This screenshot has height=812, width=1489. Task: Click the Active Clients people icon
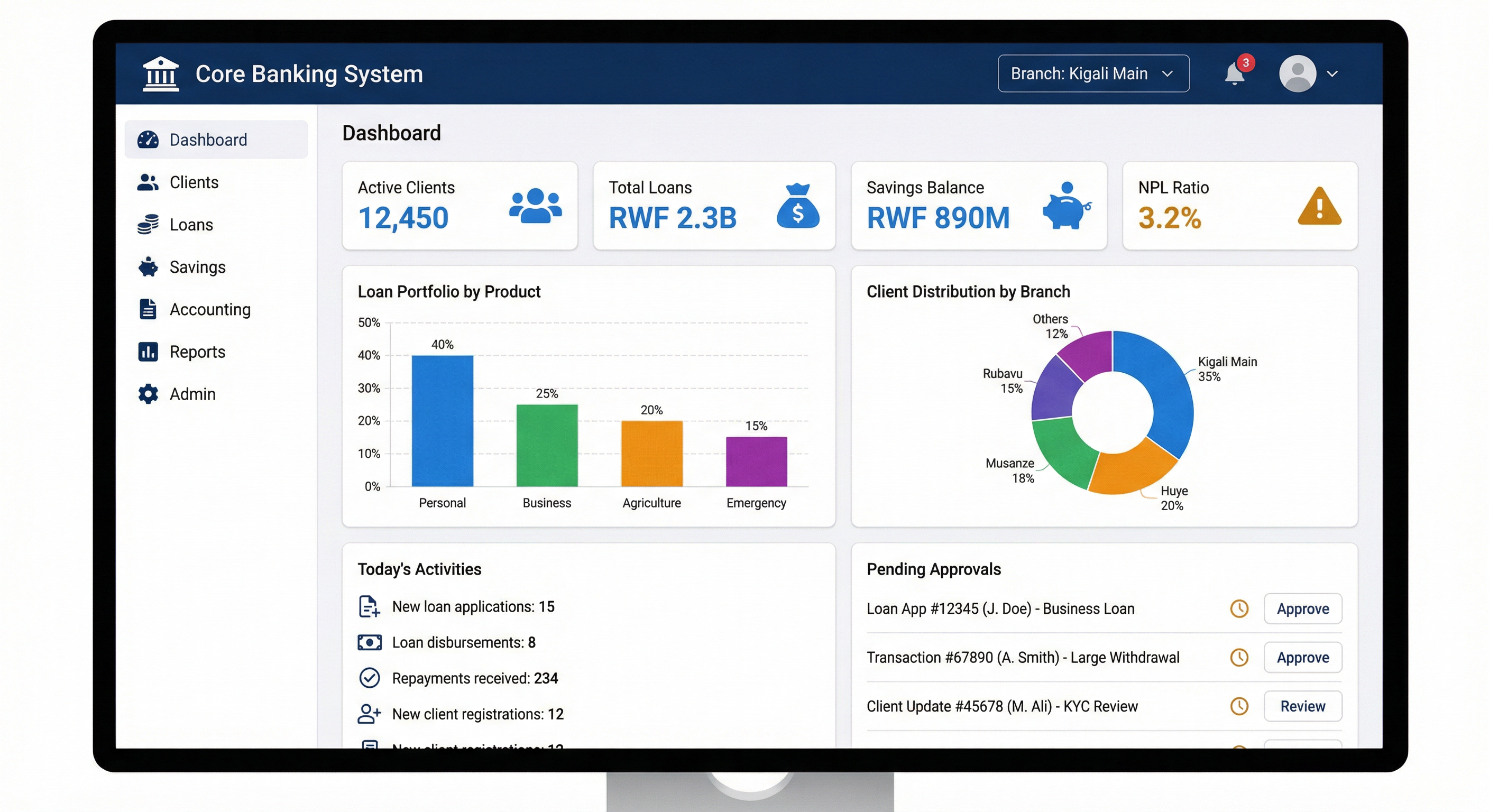pos(535,206)
